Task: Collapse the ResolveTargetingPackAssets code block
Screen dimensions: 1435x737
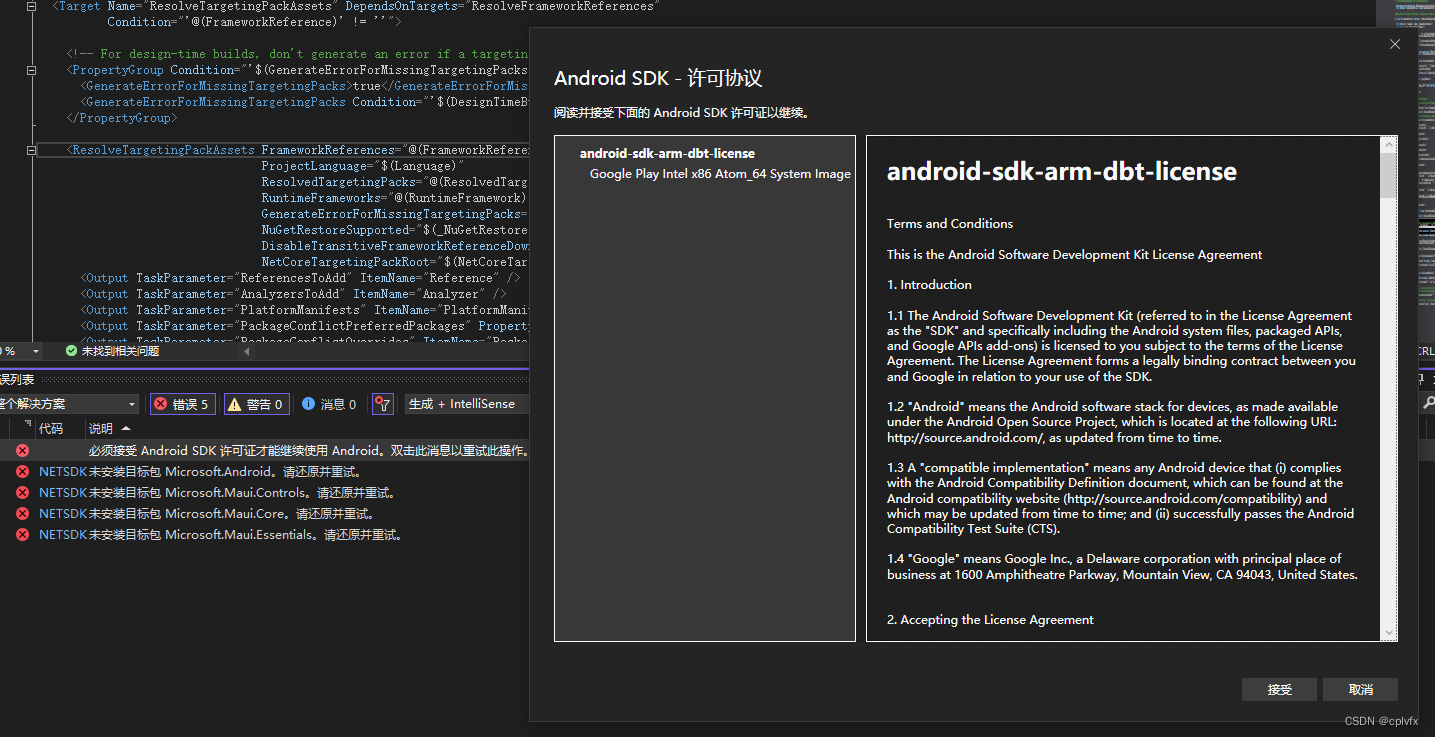Action: pyautogui.click(x=30, y=149)
